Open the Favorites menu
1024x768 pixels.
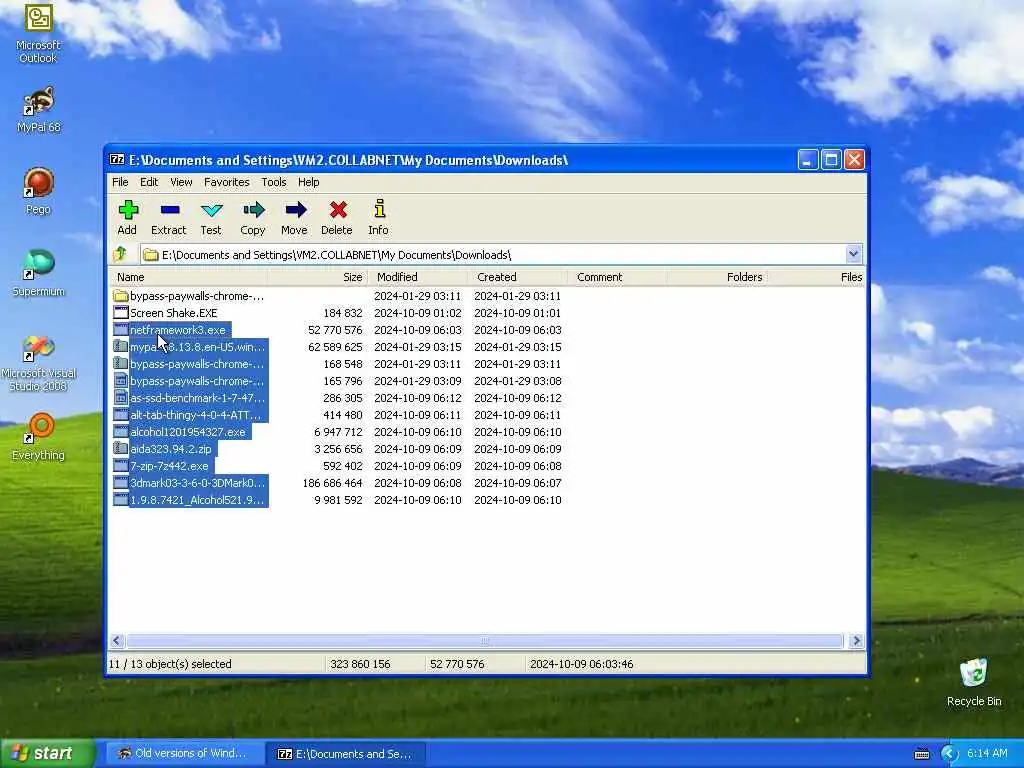pyautogui.click(x=227, y=182)
